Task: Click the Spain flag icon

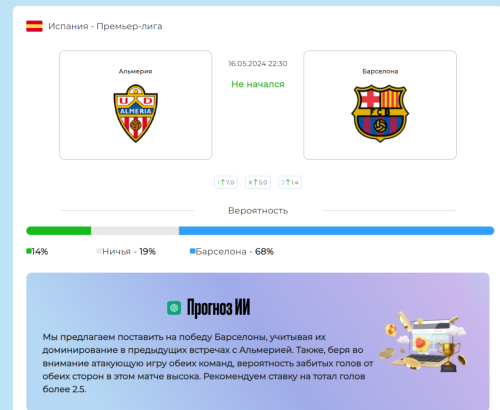Action: [x=34, y=26]
